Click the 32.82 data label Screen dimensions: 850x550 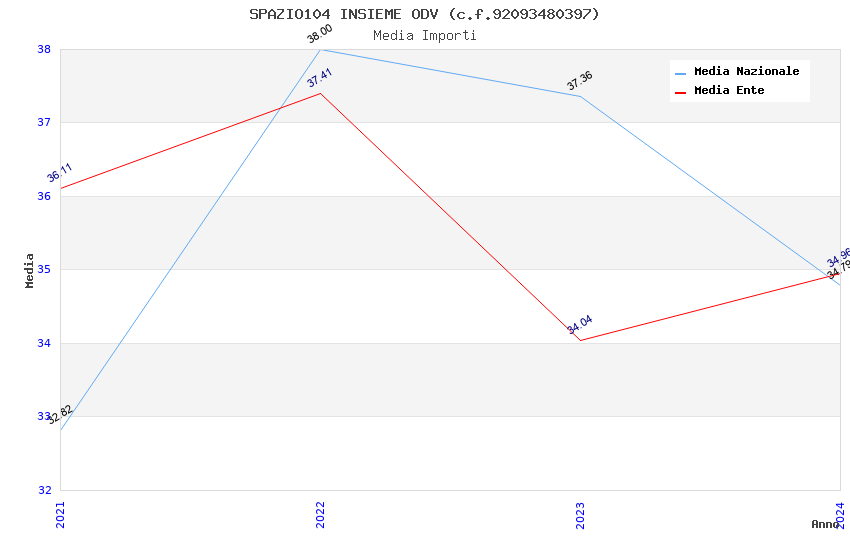click(x=60, y=415)
